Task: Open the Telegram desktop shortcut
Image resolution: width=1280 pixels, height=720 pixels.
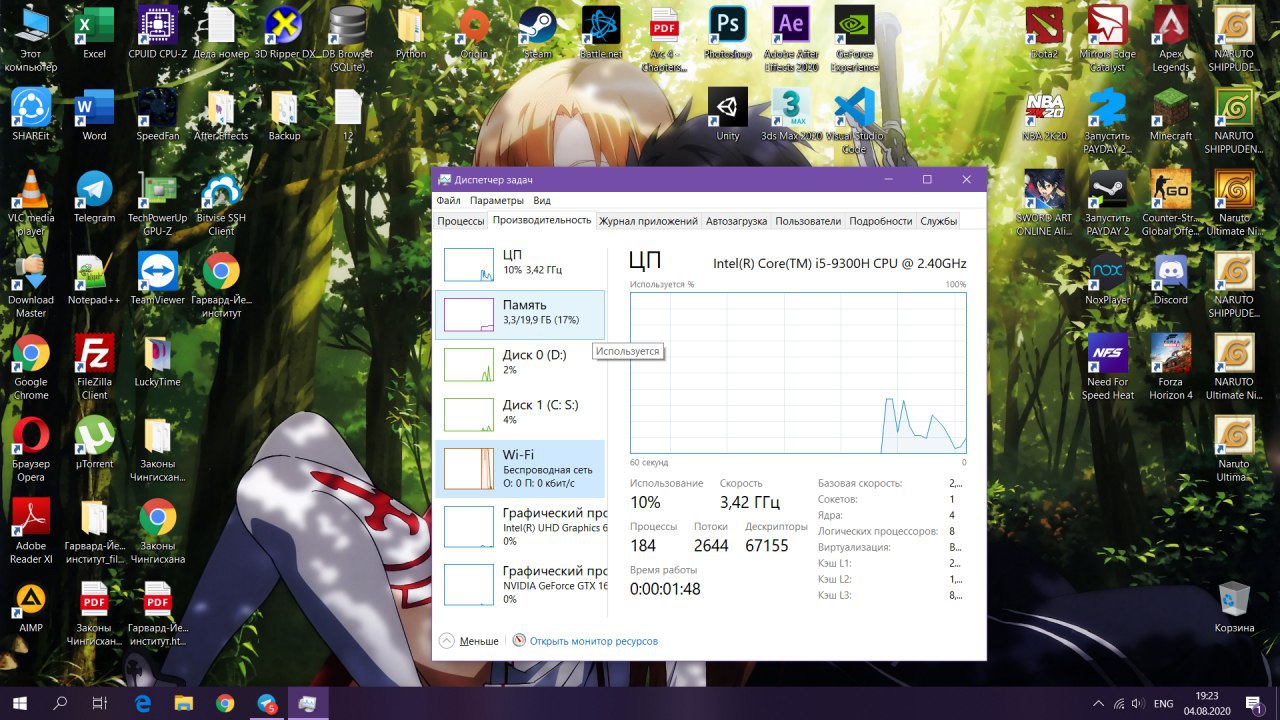Action: tap(95, 196)
